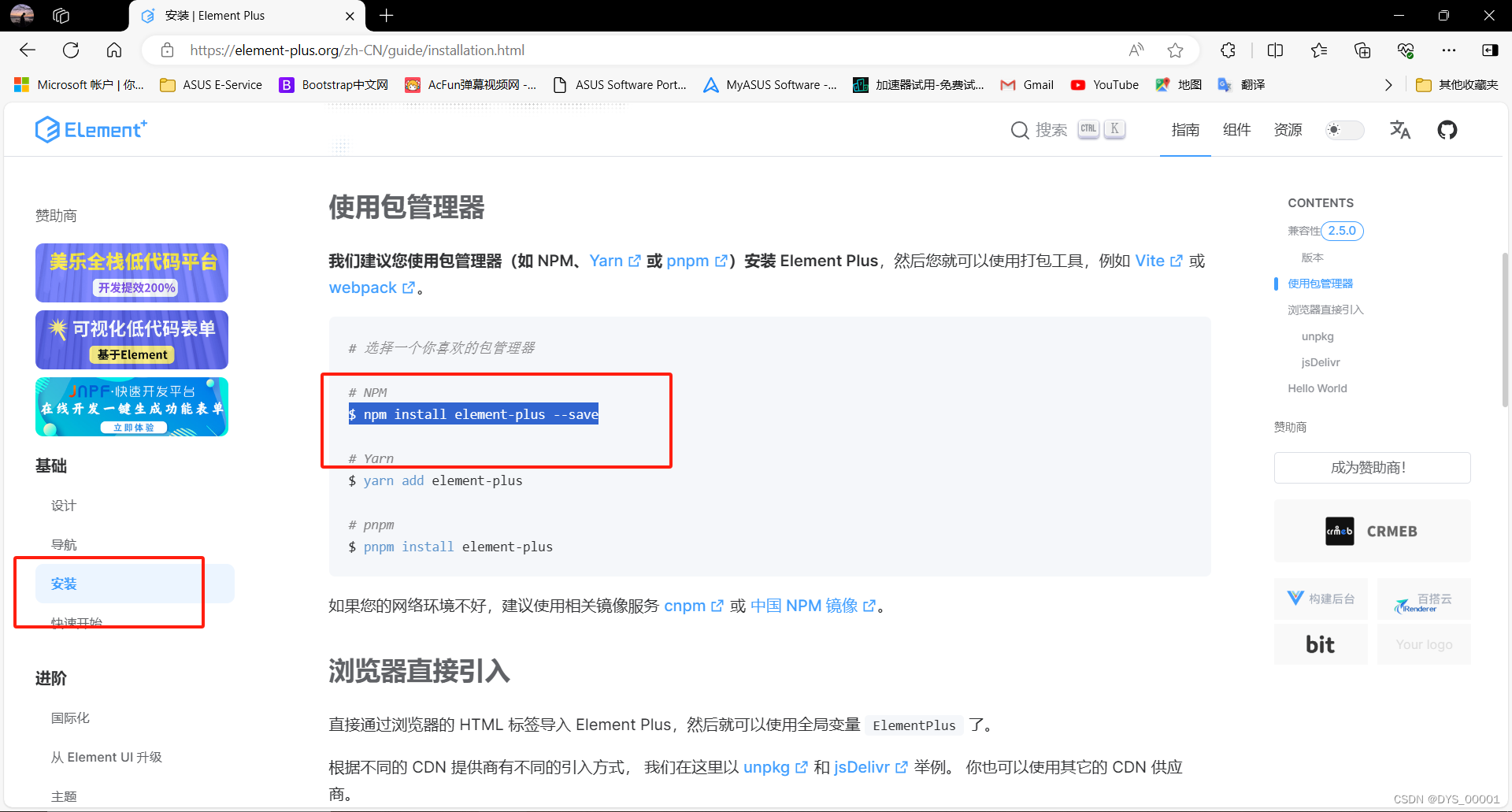Open the 资源 nav tab

1288,130
